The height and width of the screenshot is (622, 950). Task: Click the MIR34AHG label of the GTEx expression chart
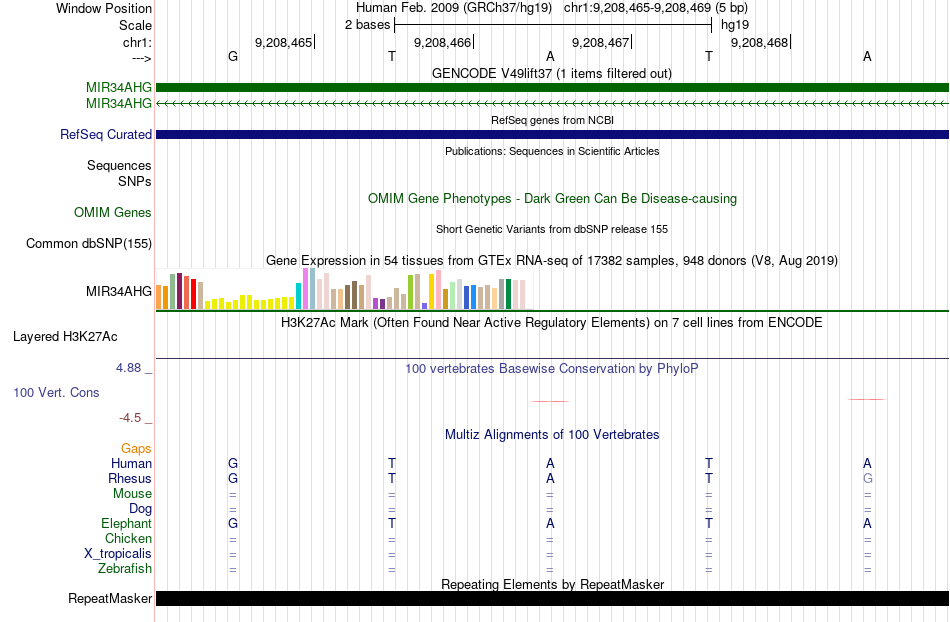pos(119,291)
